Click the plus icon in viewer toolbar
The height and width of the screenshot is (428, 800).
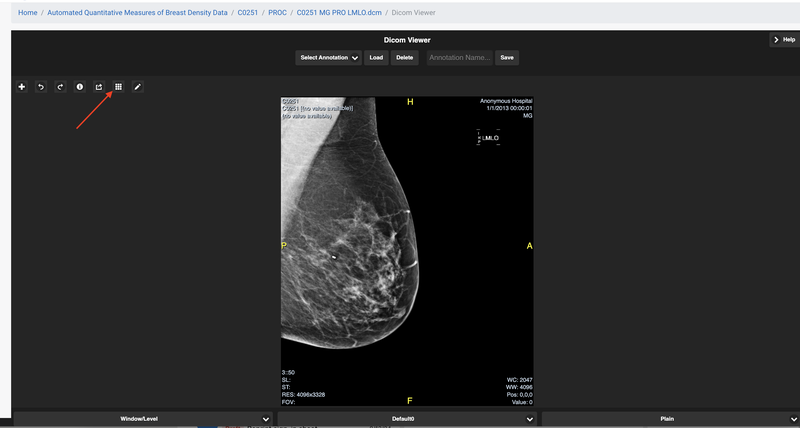22,87
